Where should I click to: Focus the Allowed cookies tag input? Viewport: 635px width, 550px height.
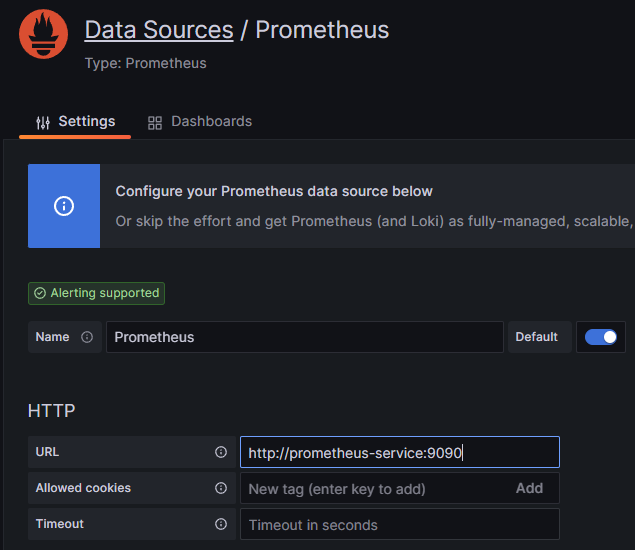click(370, 488)
